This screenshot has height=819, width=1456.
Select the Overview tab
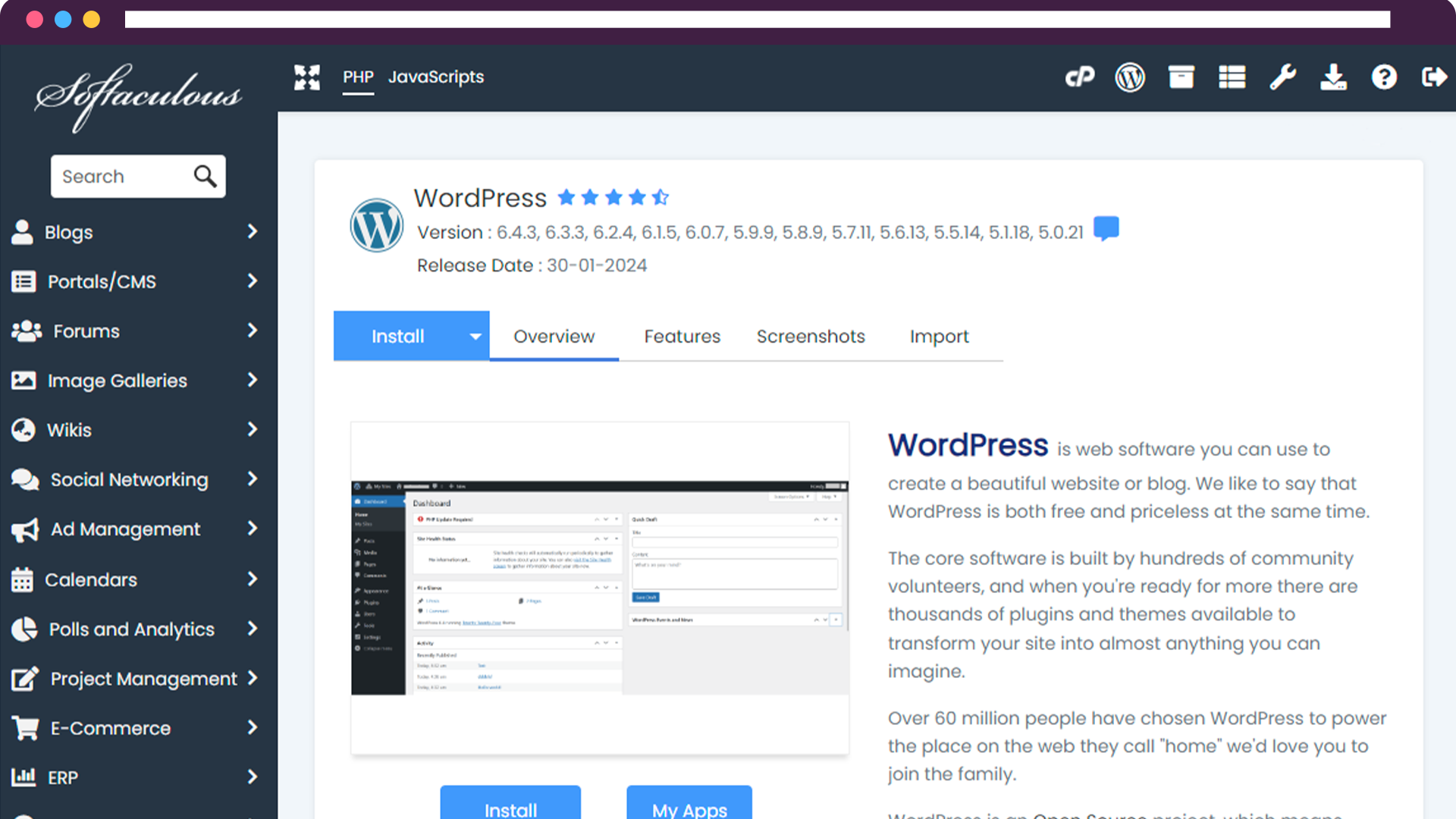coord(554,336)
